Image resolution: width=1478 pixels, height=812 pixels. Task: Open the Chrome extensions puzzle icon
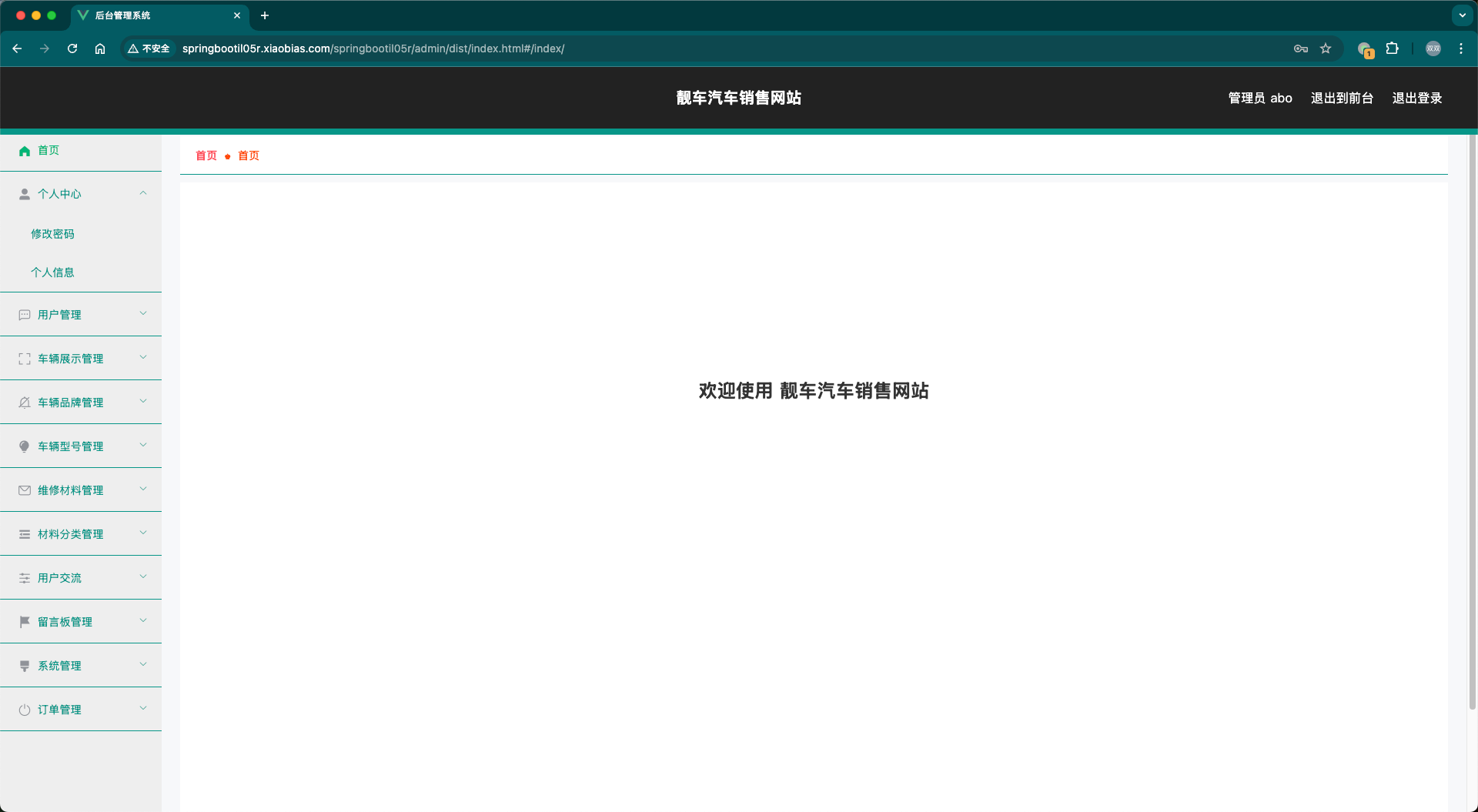1392,48
